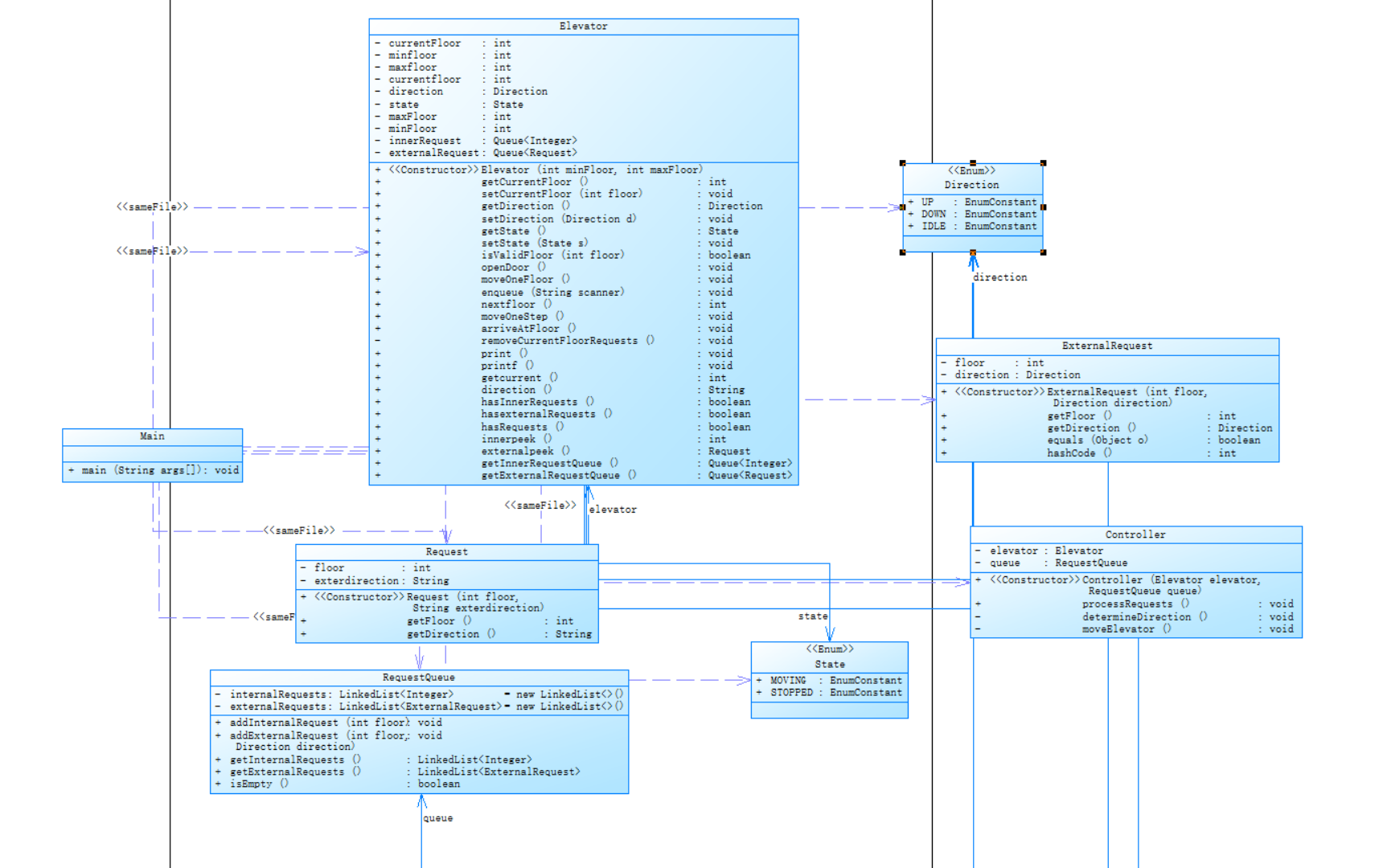Select the STOPPED EnumConstant row
The image size is (1383, 868).
[x=829, y=693]
